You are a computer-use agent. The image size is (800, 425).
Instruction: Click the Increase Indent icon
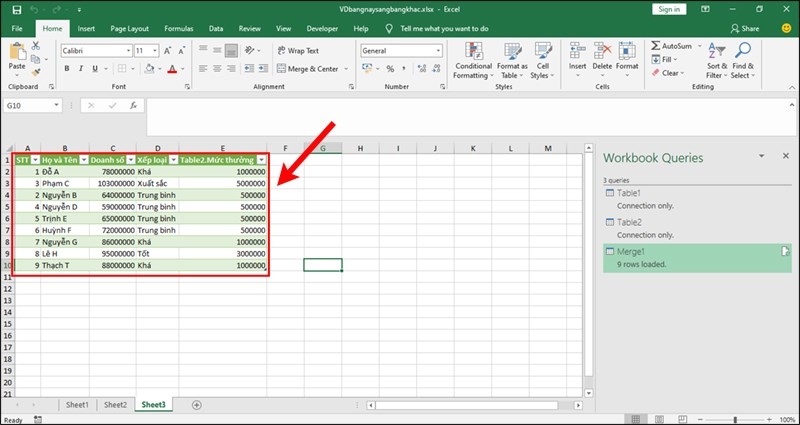coord(263,68)
